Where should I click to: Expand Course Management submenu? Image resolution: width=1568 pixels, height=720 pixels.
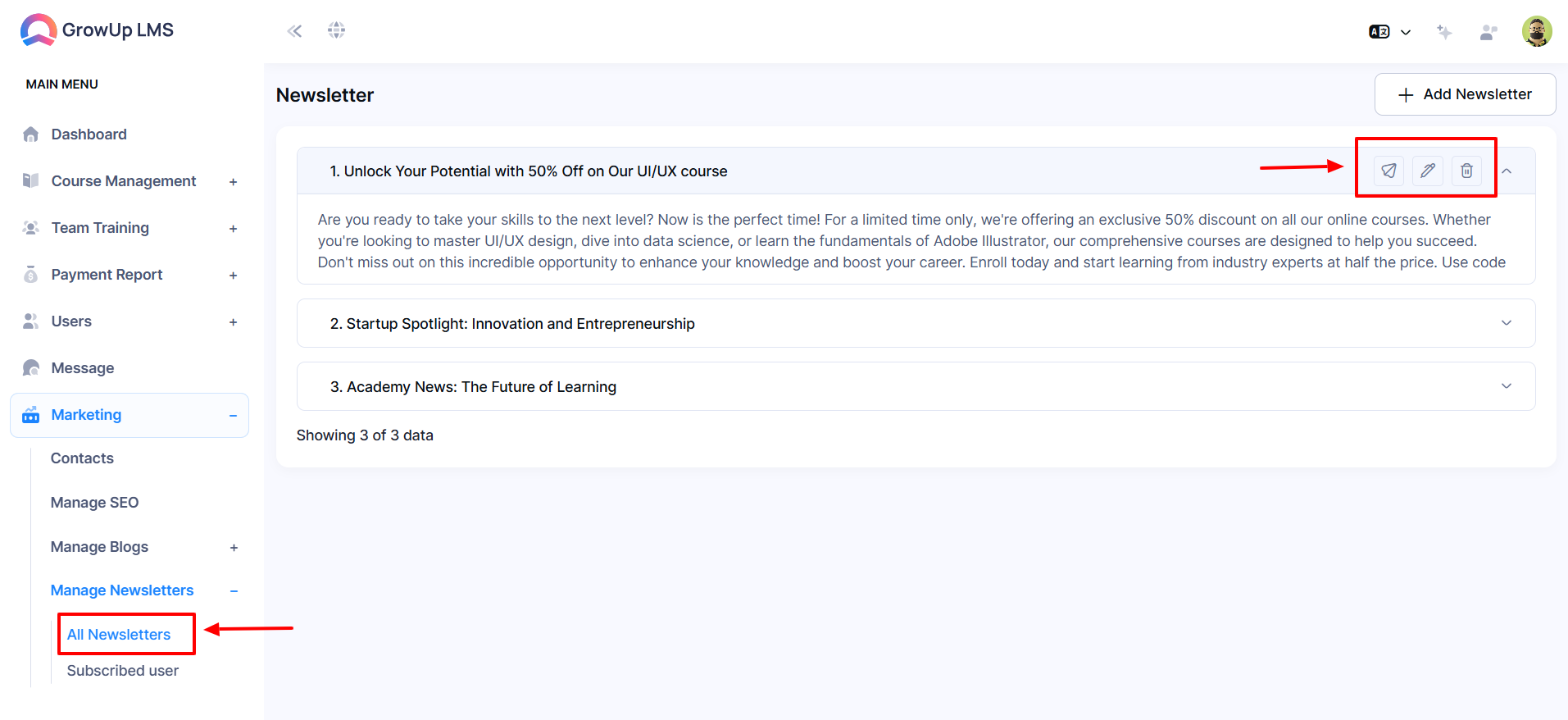point(233,182)
